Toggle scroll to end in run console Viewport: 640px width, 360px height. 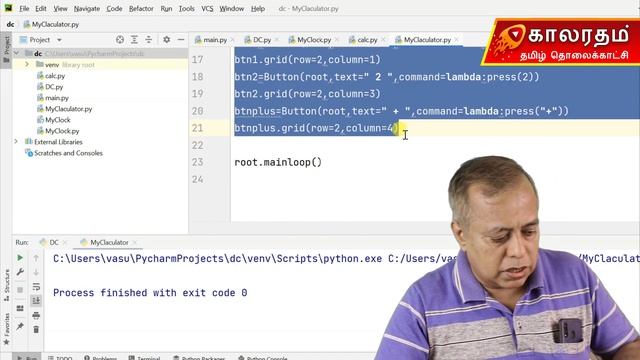coord(36,301)
